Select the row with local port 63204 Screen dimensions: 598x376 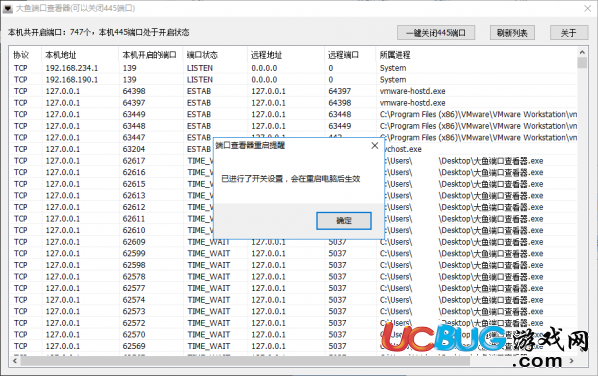pyautogui.click(x=293, y=149)
